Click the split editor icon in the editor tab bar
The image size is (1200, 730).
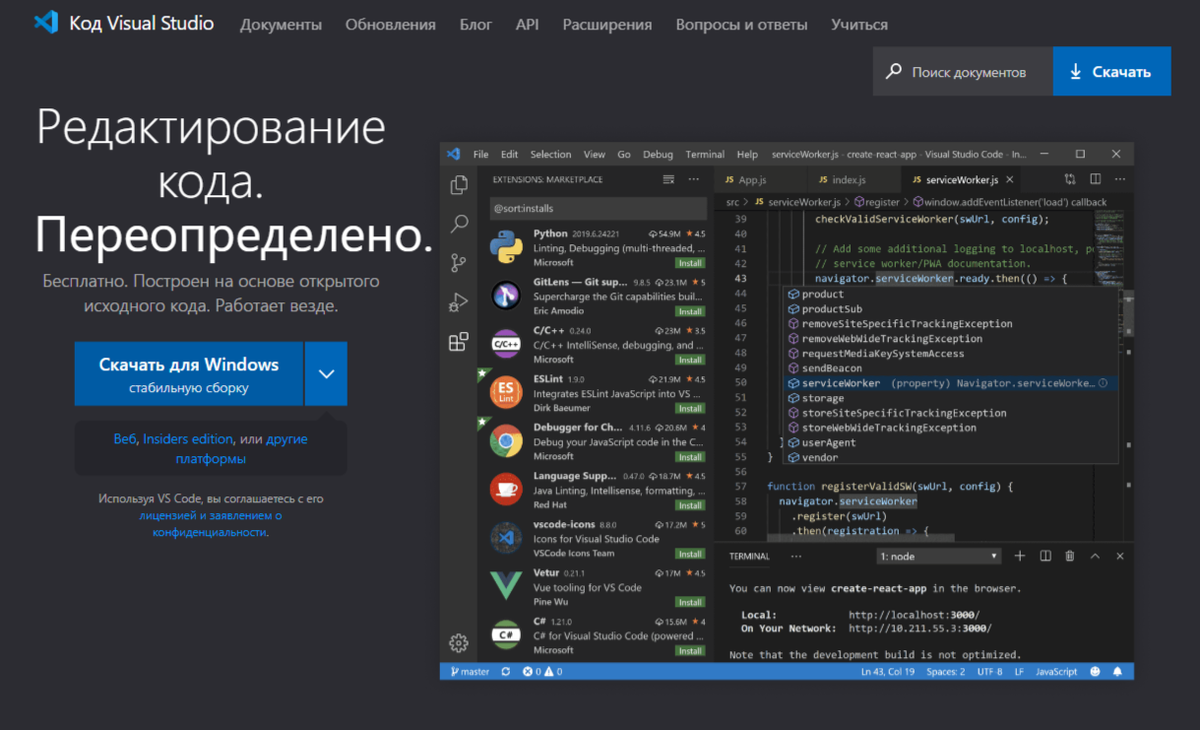(x=1095, y=179)
